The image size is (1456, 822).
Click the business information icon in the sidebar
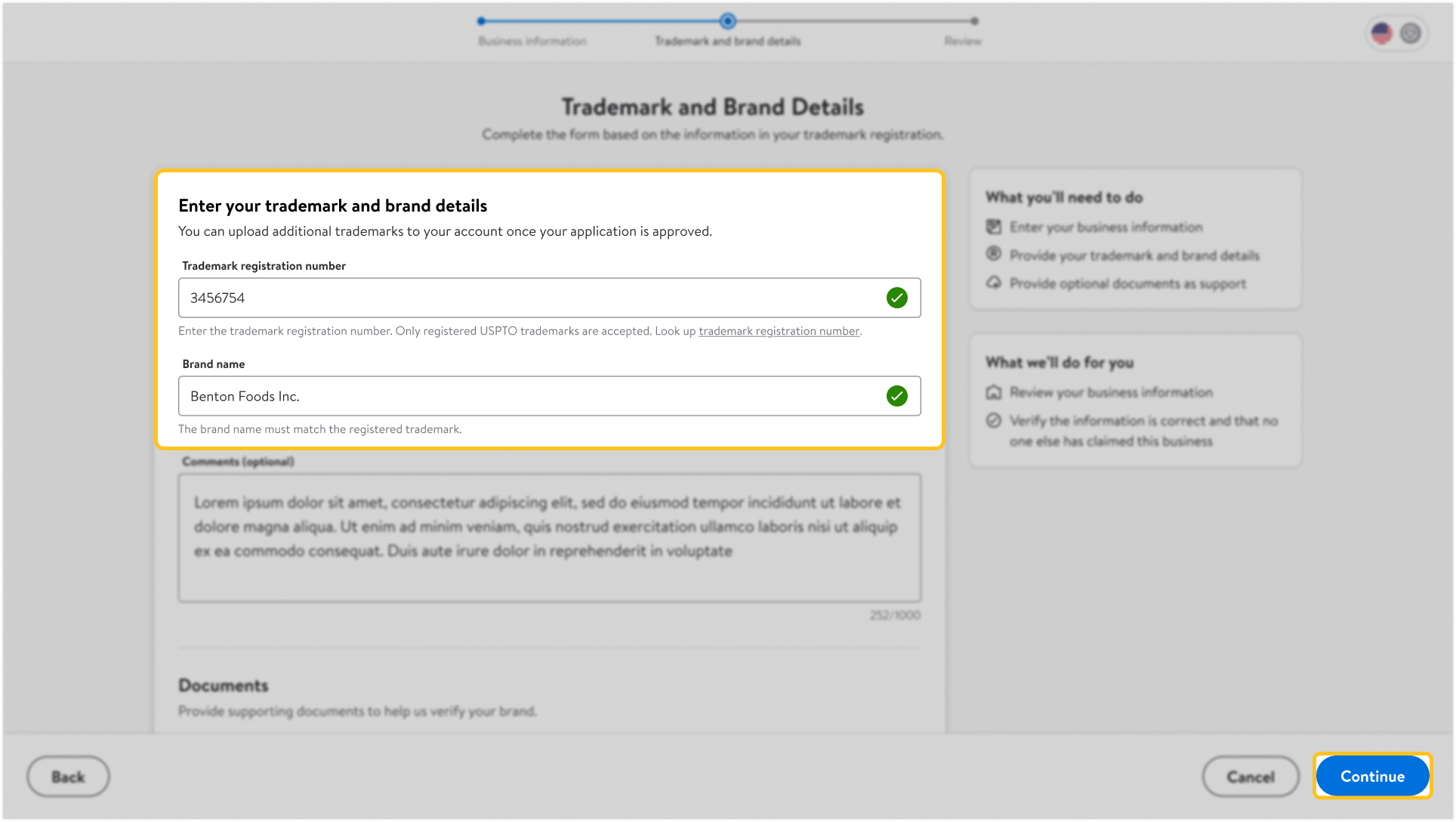995,227
